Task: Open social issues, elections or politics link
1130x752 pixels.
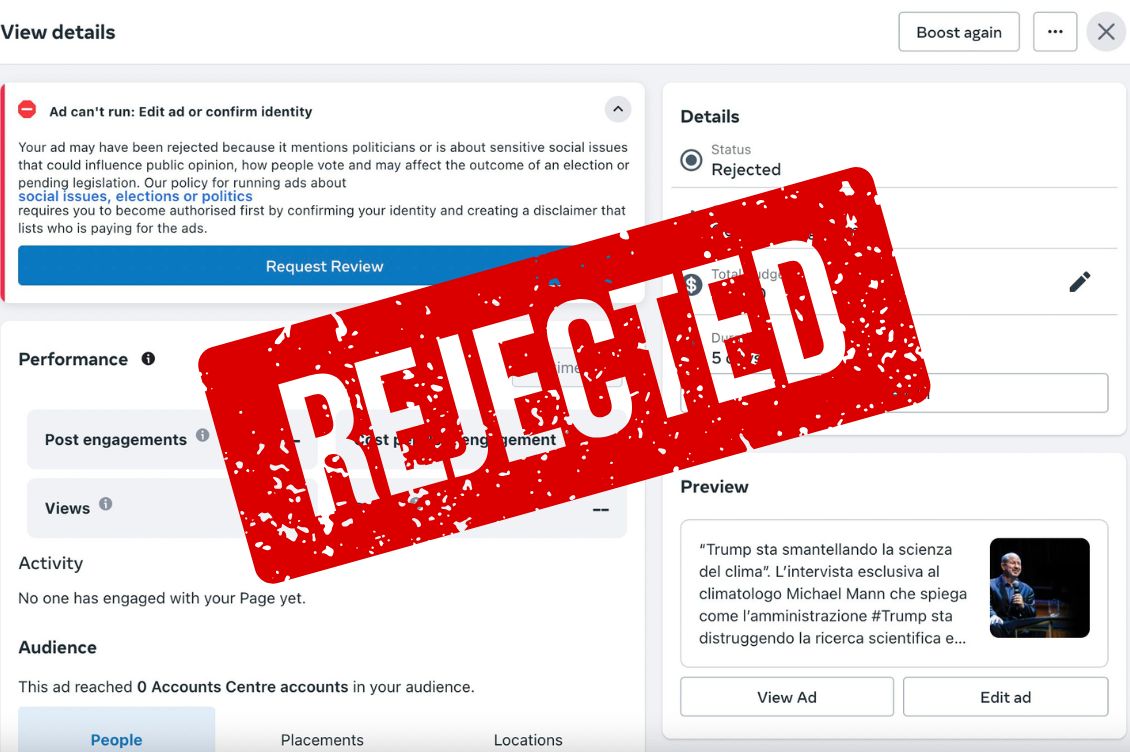Action: pos(135,196)
